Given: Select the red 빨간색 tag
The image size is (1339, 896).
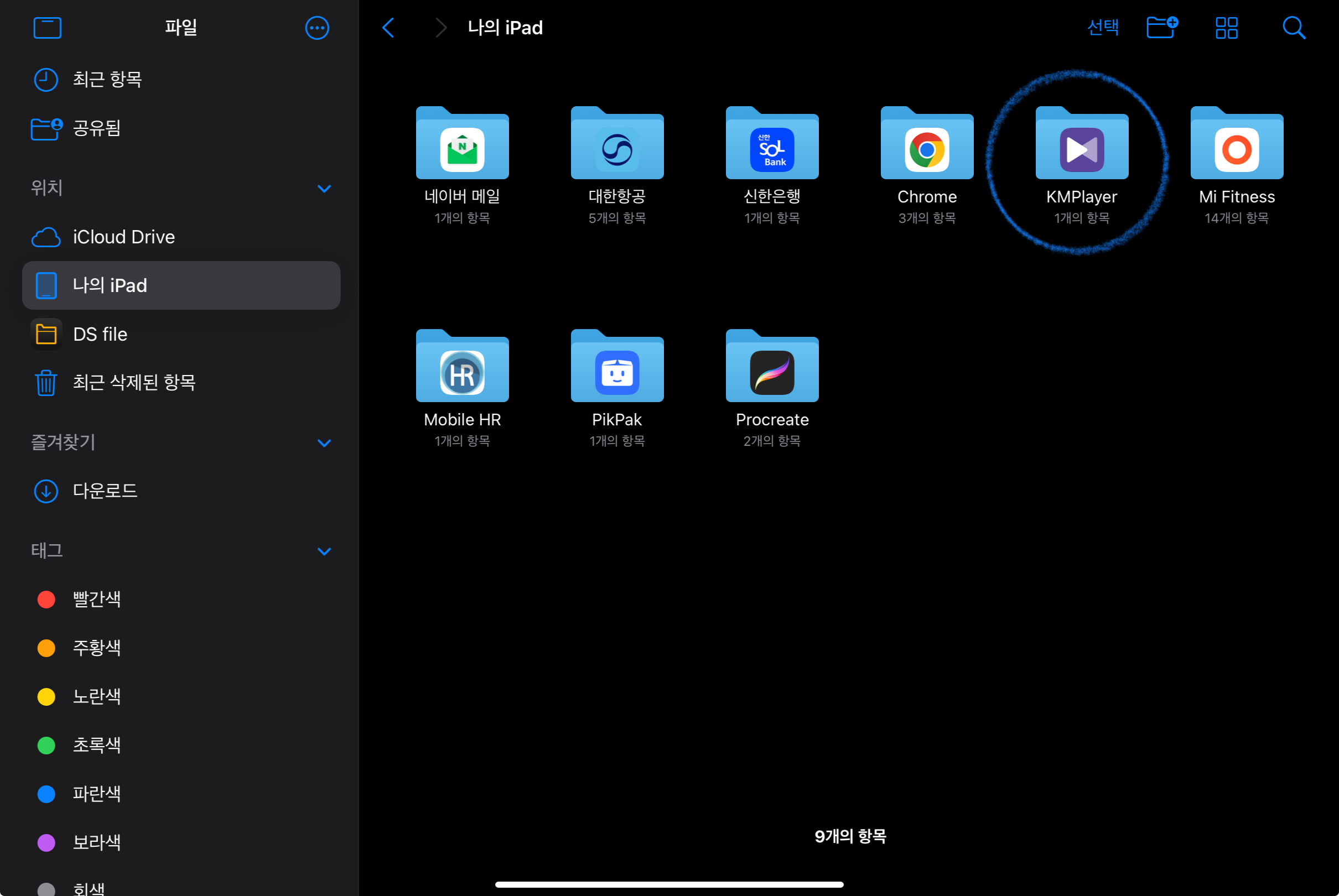Looking at the screenshot, I should tap(96, 600).
